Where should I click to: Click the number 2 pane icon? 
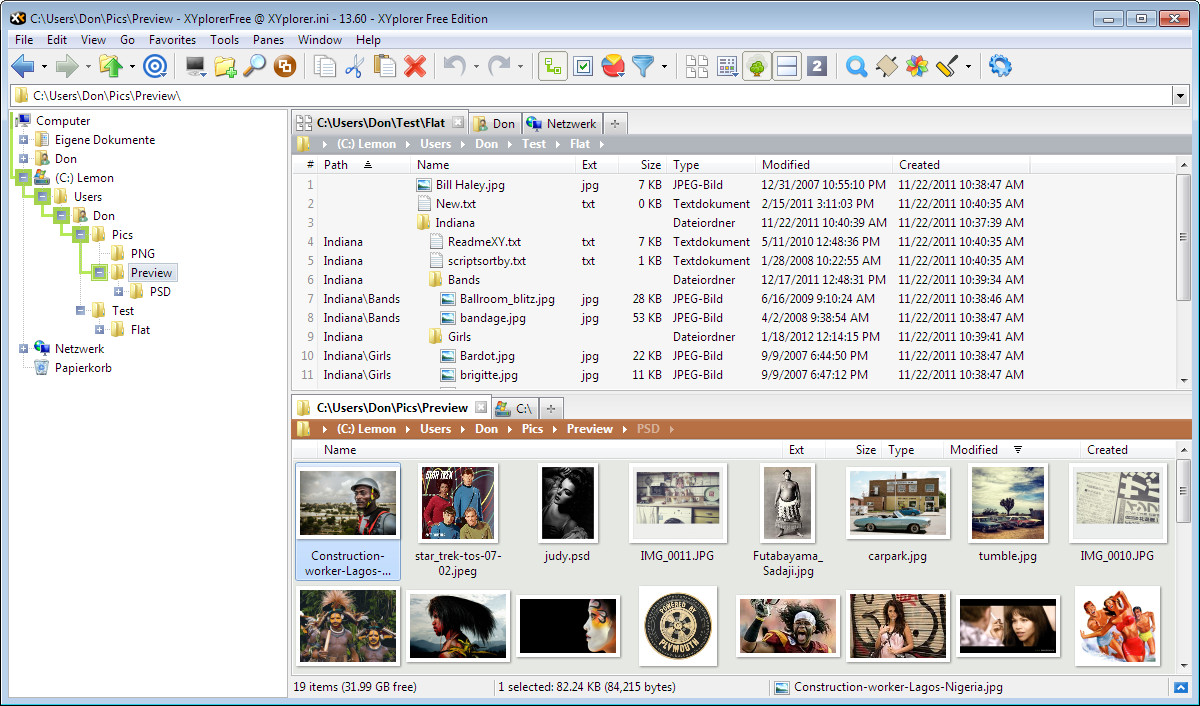[817, 67]
